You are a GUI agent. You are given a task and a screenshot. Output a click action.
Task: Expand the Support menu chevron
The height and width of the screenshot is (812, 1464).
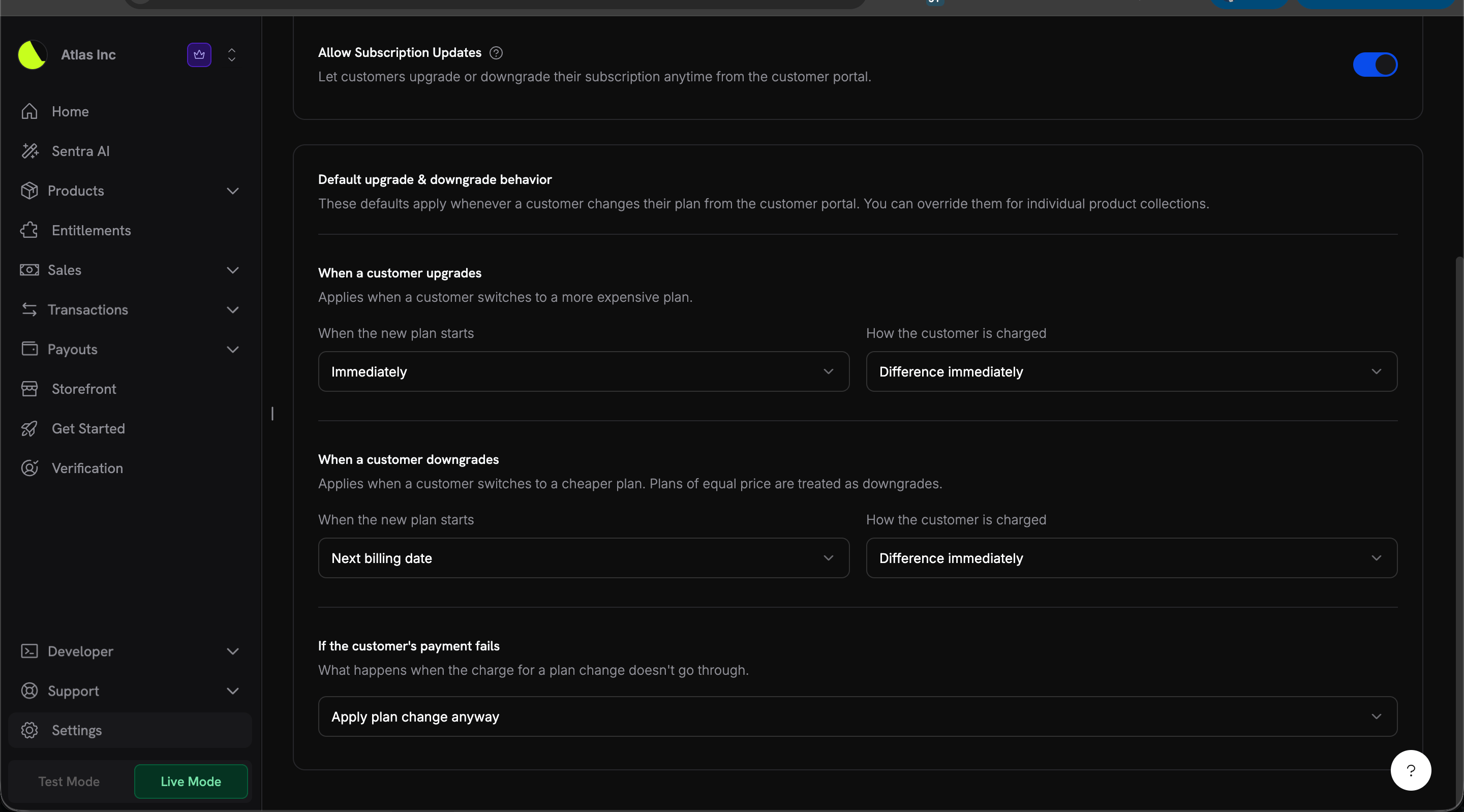(x=232, y=691)
